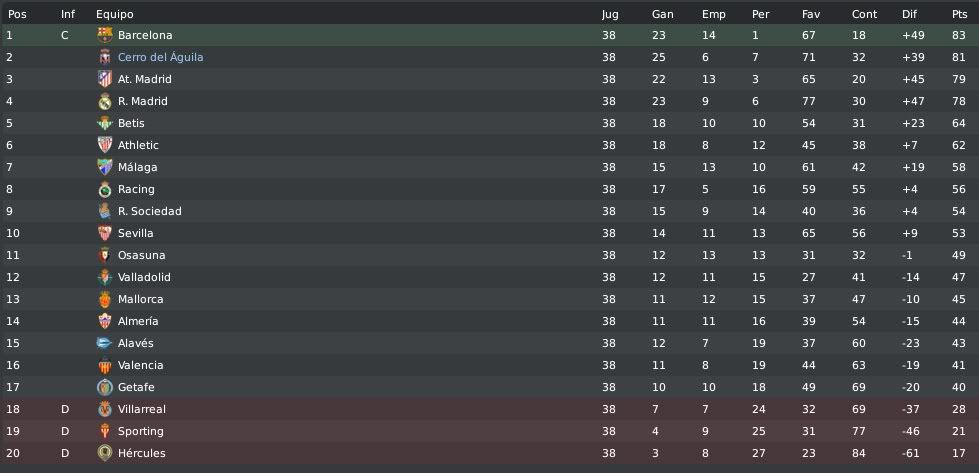Image resolution: width=979 pixels, height=473 pixels.
Task: Select the Sporting relegation row
Action: point(490,431)
